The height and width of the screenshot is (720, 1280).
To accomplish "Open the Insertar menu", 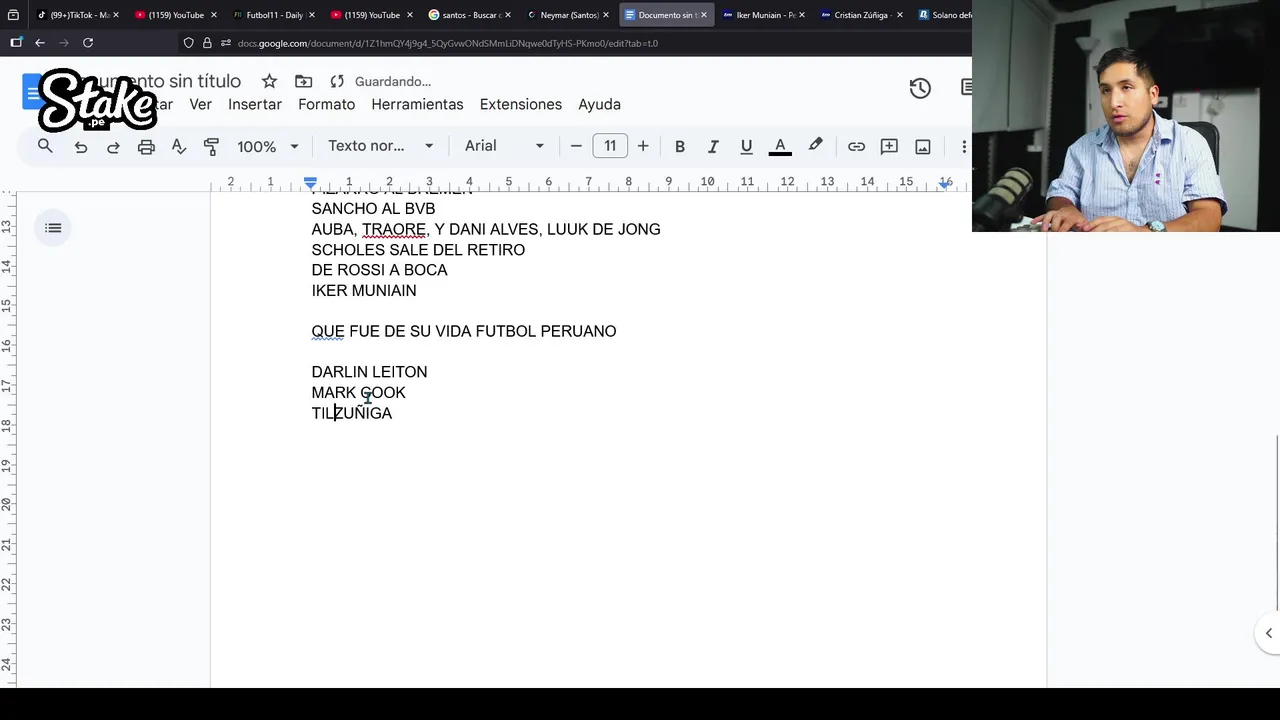I will click(255, 104).
